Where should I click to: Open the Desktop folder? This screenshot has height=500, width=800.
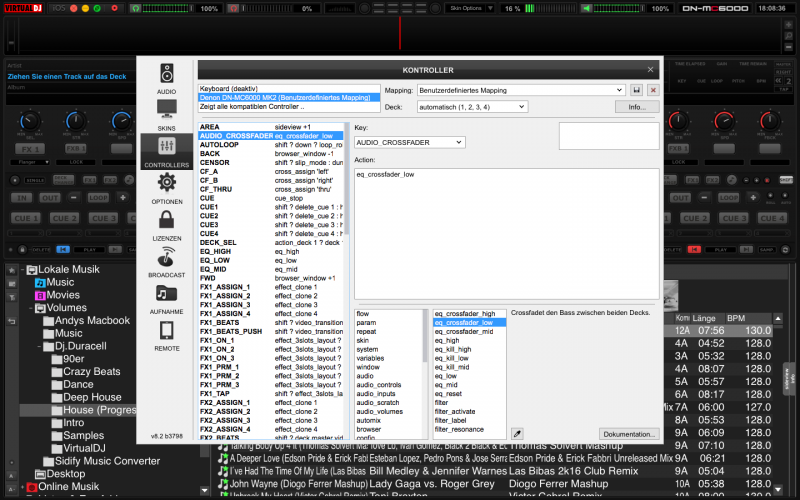[x=60, y=473]
